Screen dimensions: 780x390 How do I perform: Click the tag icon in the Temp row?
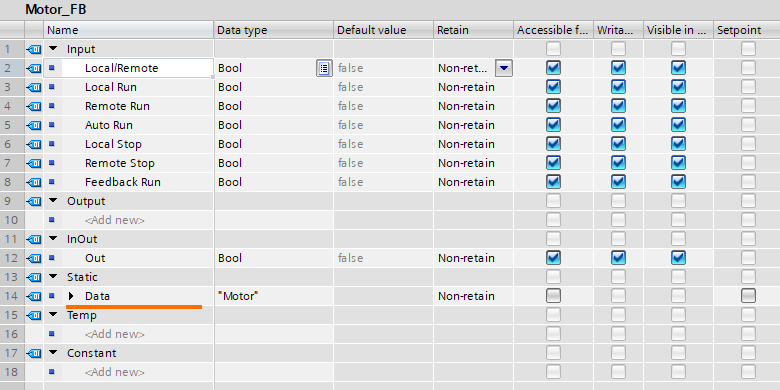pyautogui.click(x=34, y=315)
